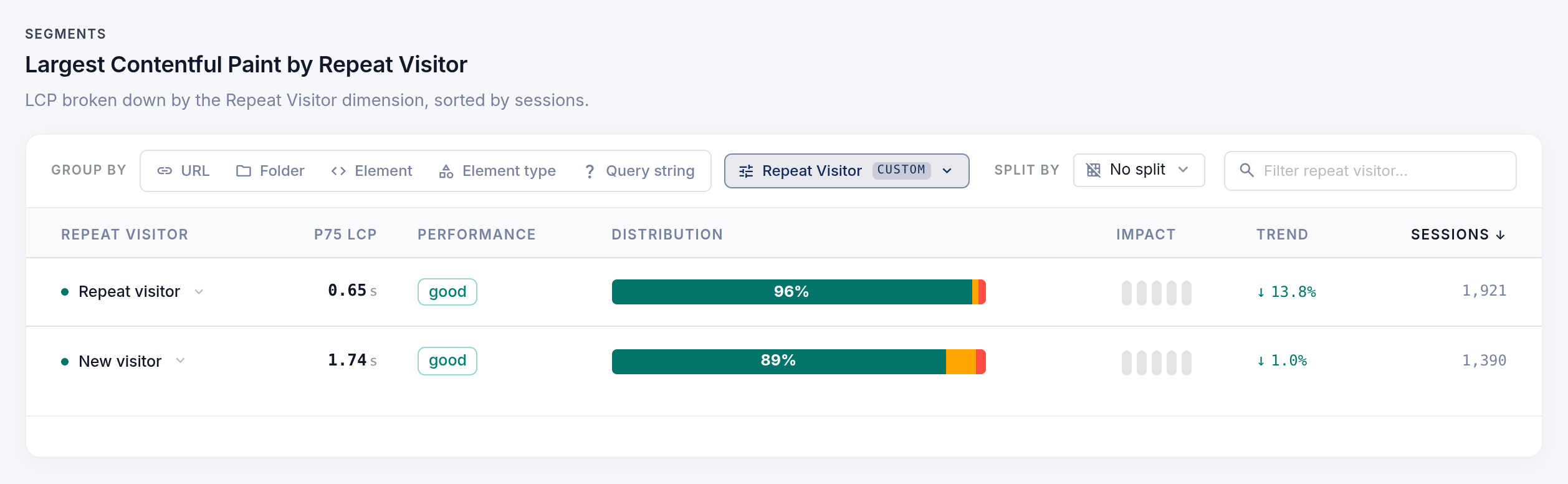The width and height of the screenshot is (1568, 484).
Task: Open the No split dropdown
Action: (1139, 170)
